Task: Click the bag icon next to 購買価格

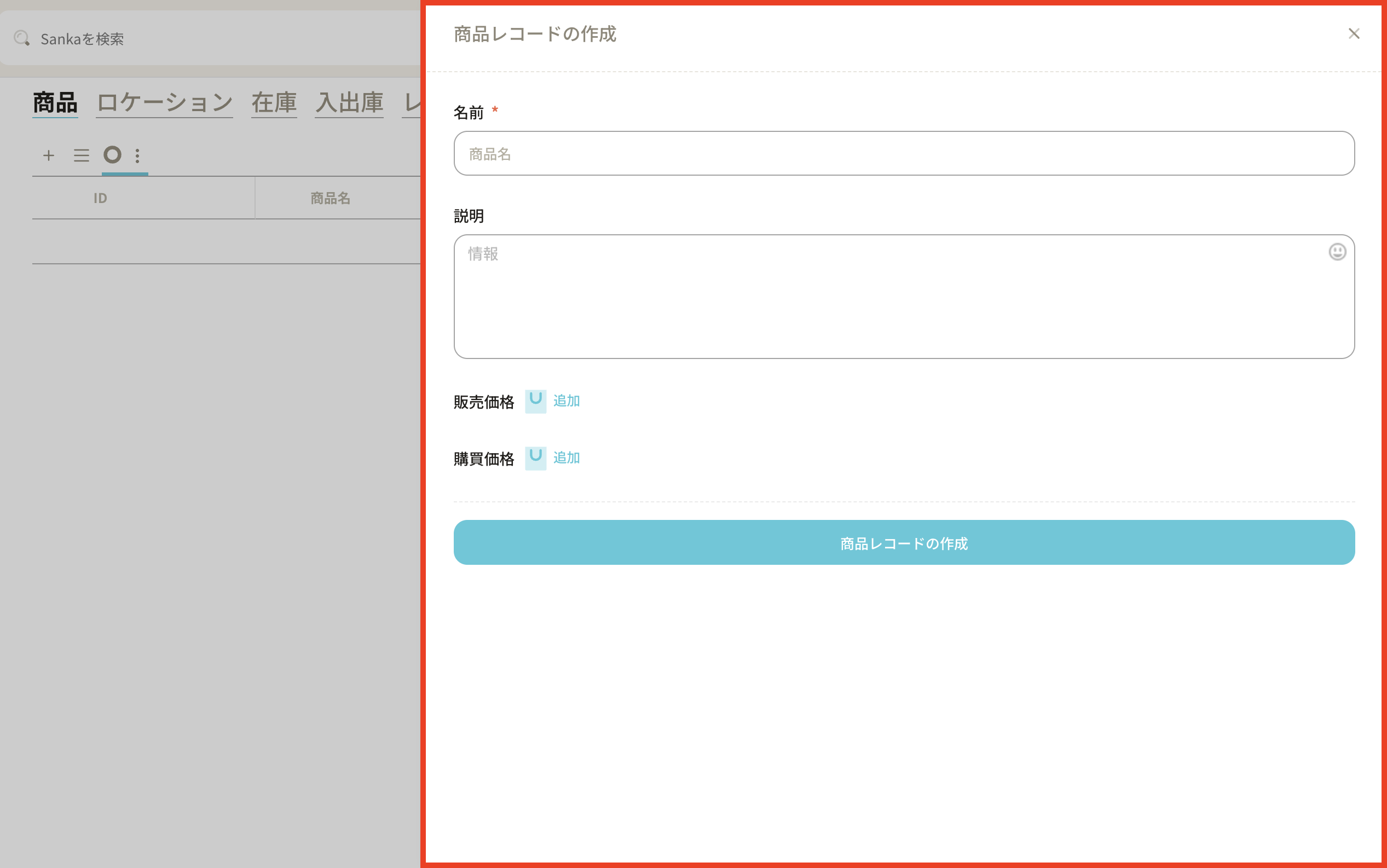Action: click(x=535, y=458)
